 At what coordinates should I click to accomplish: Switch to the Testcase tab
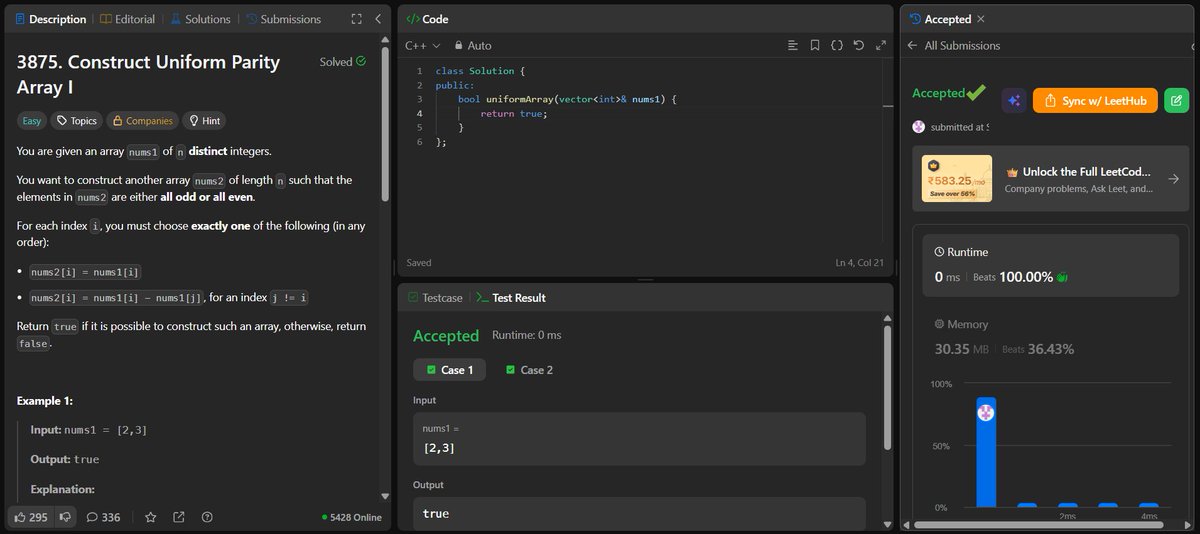tap(435, 298)
